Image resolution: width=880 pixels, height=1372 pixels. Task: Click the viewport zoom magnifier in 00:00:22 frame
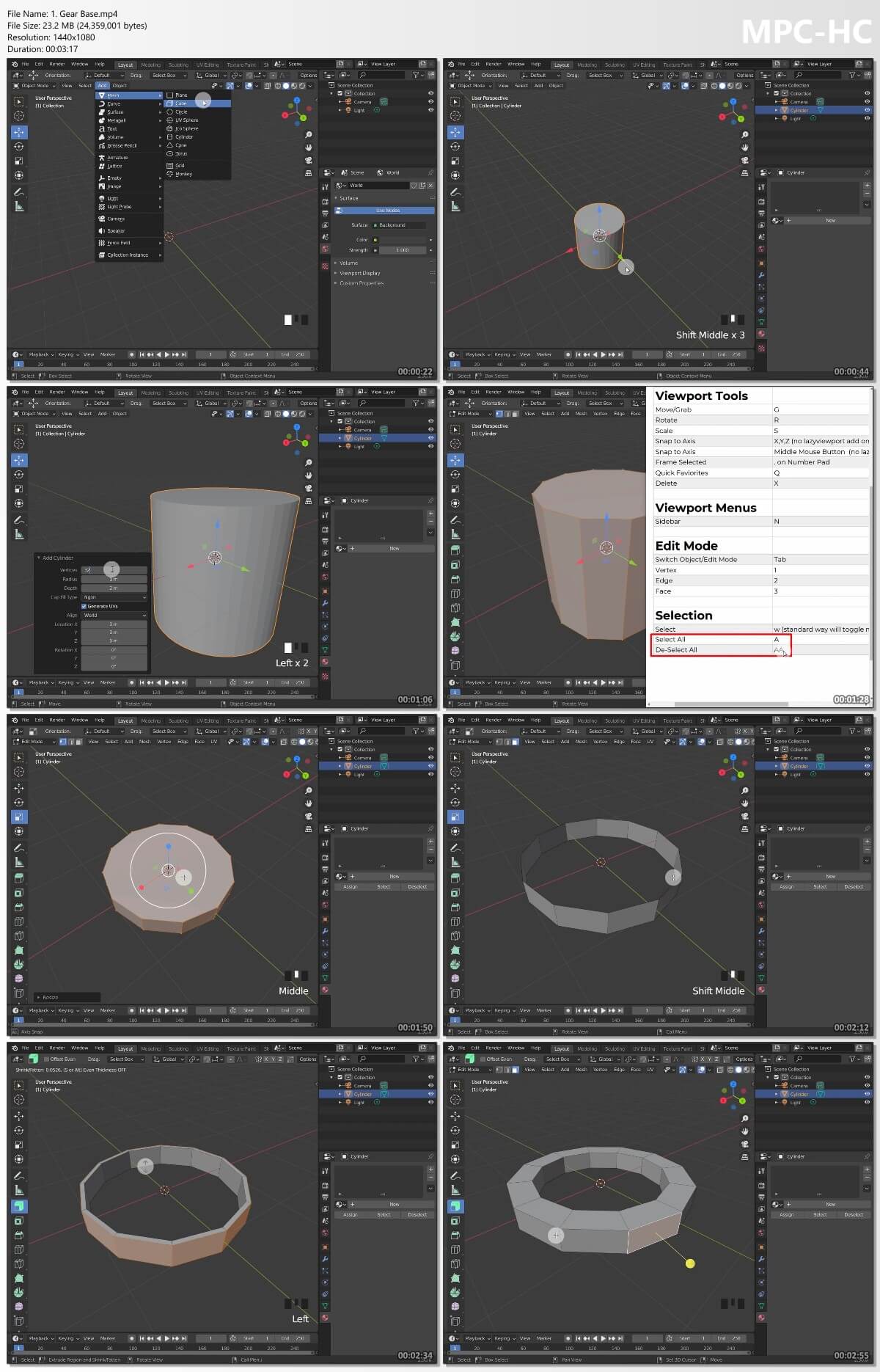click(309, 135)
